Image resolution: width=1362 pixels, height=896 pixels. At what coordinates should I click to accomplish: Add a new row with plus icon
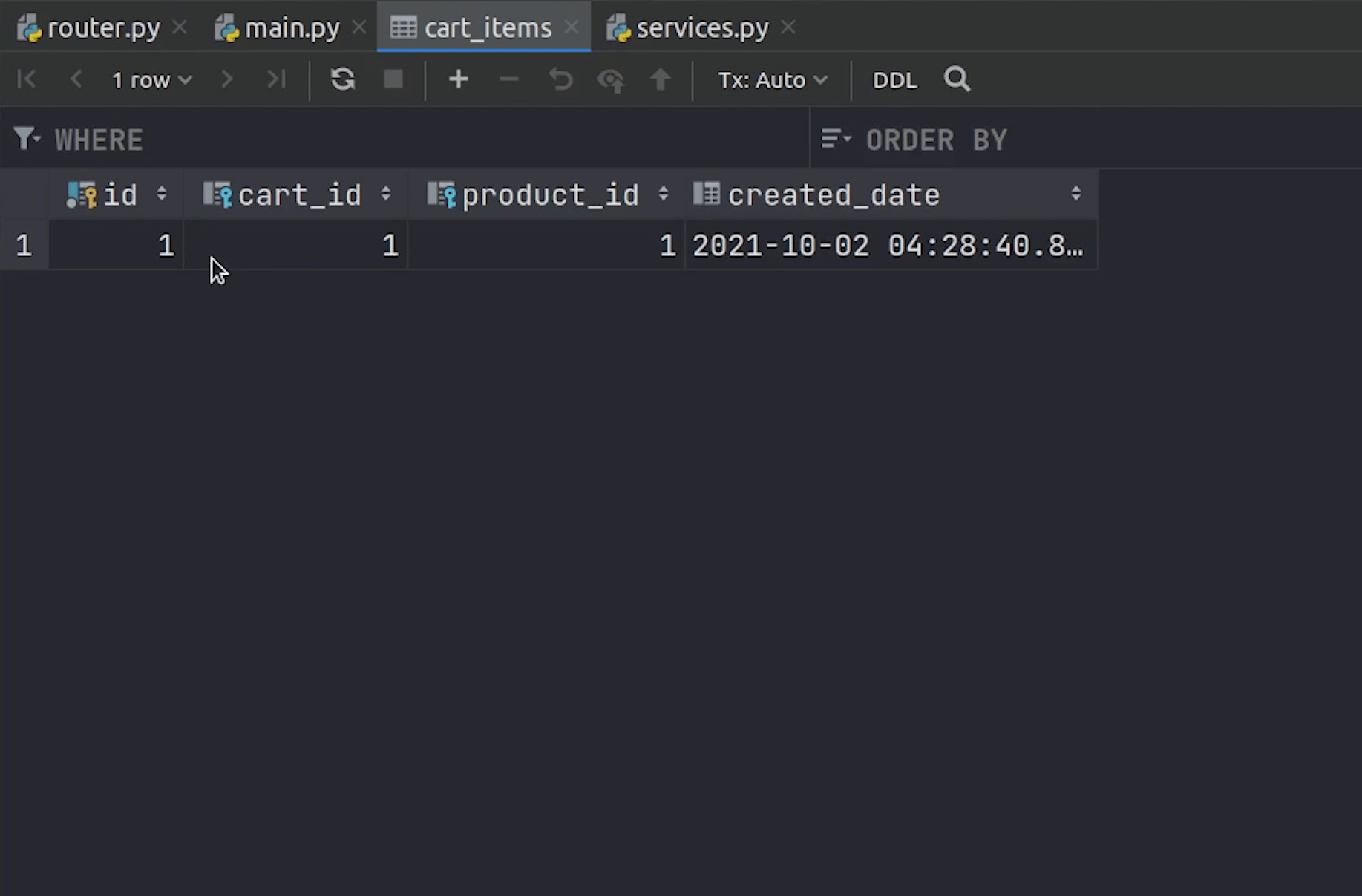(458, 79)
